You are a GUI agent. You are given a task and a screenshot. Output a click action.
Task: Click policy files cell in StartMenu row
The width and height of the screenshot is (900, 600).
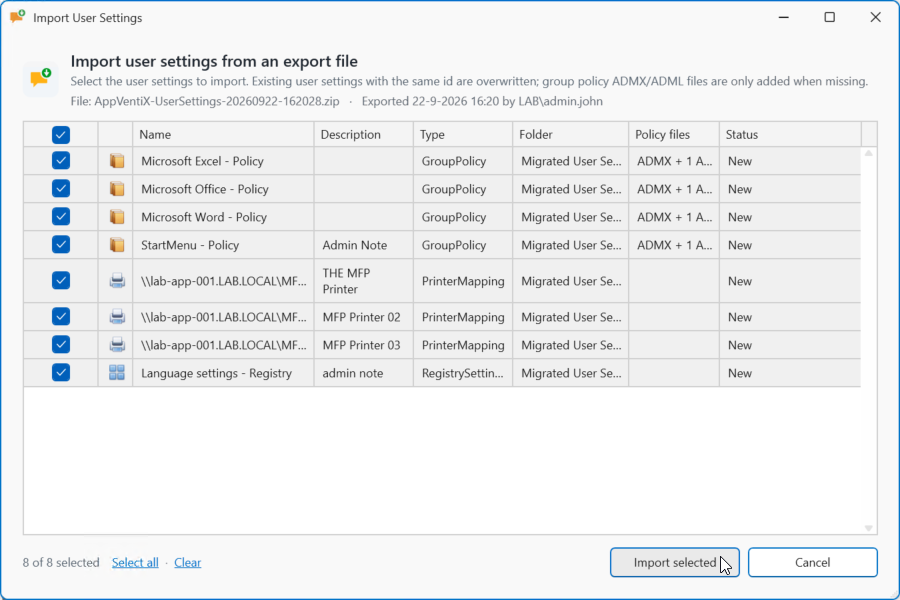(x=674, y=246)
